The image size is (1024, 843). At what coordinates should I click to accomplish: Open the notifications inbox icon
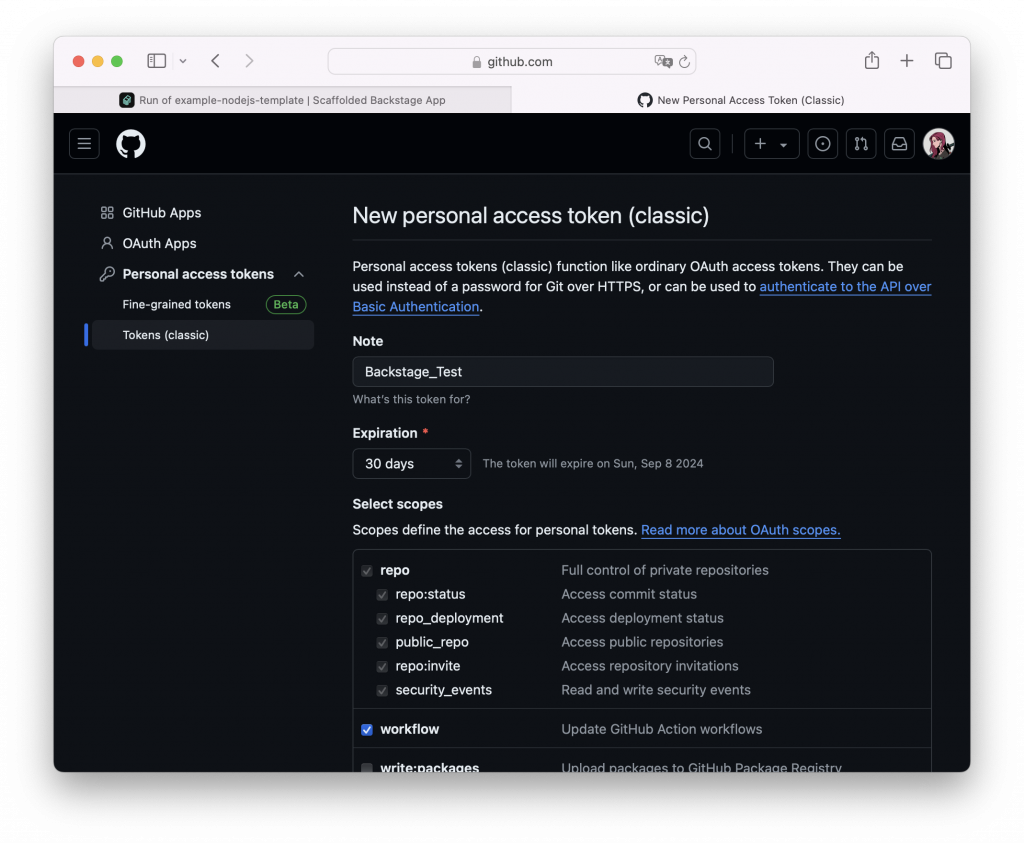899,144
